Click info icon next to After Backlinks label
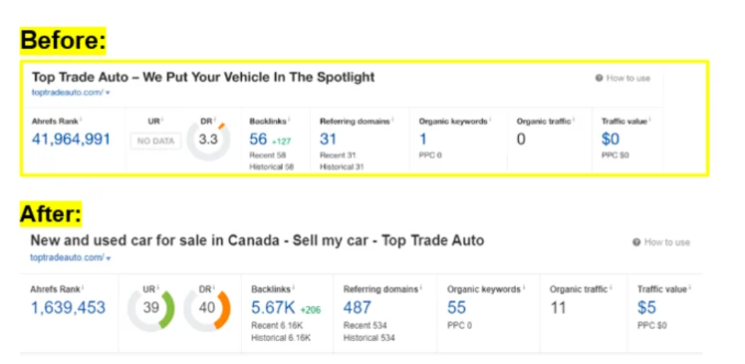The height and width of the screenshot is (364, 745). tap(293, 287)
